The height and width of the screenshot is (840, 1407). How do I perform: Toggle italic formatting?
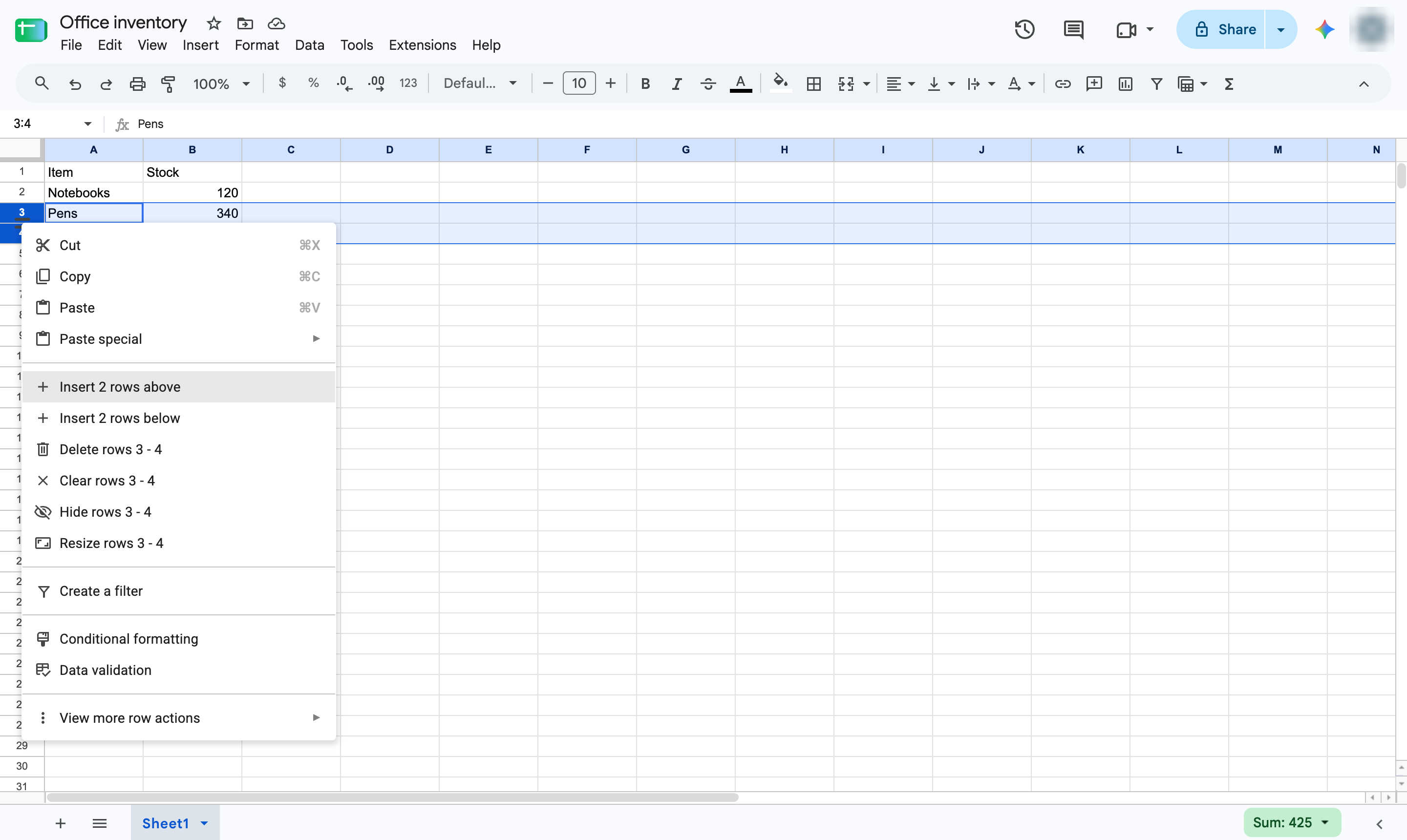(x=677, y=84)
